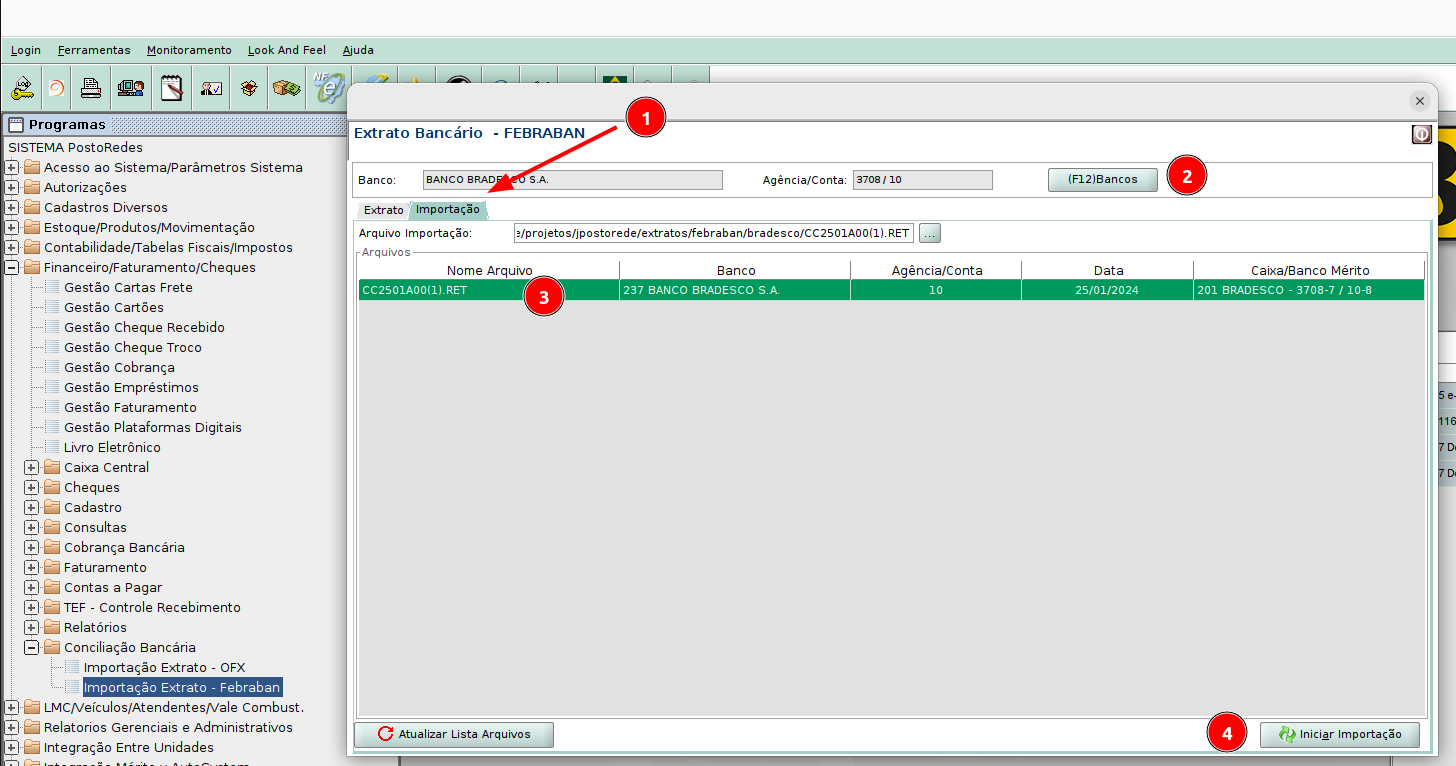1456x766 pixels.
Task: Expand the Contas a Pagar folder
Action: pos(32,588)
